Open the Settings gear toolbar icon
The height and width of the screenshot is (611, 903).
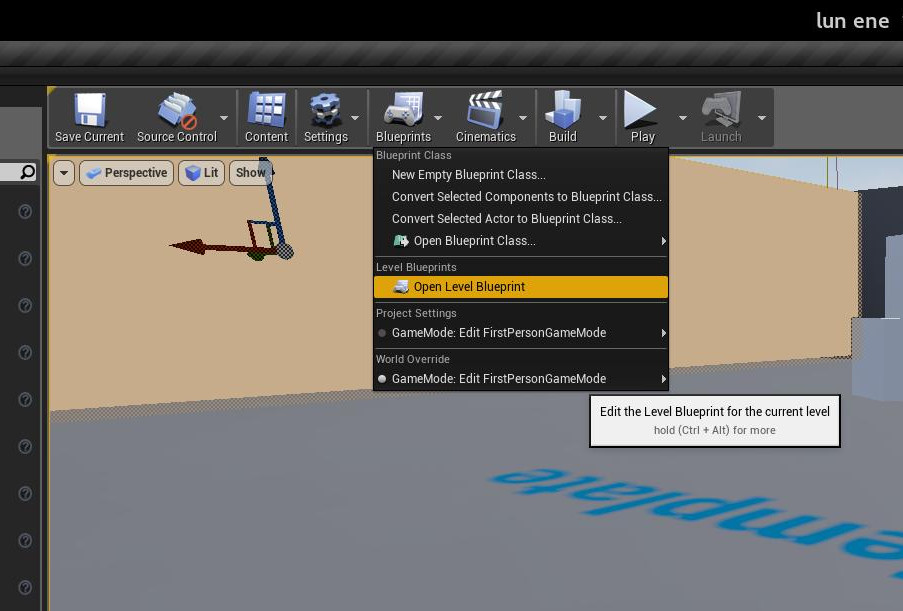click(325, 110)
